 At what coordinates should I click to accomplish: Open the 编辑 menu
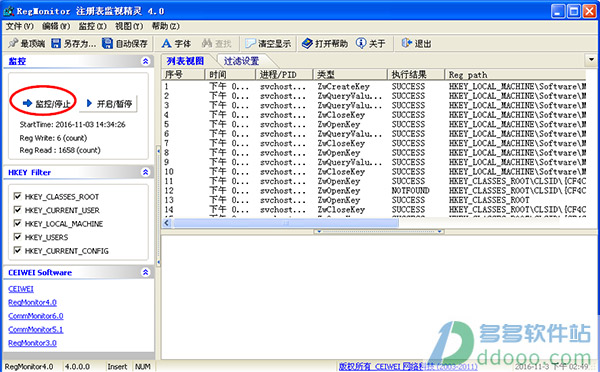coord(56,26)
